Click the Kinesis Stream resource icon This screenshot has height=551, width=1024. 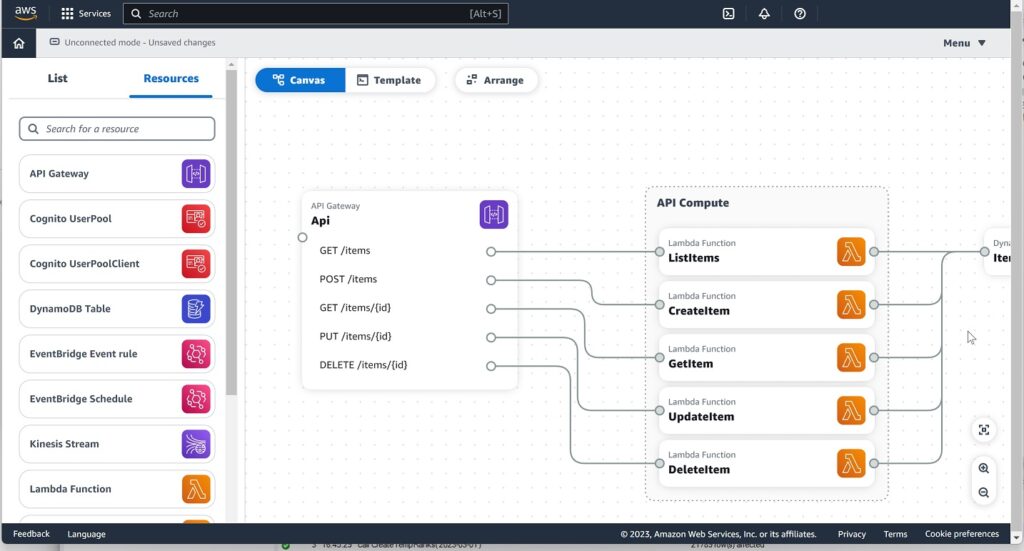pyautogui.click(x=196, y=444)
